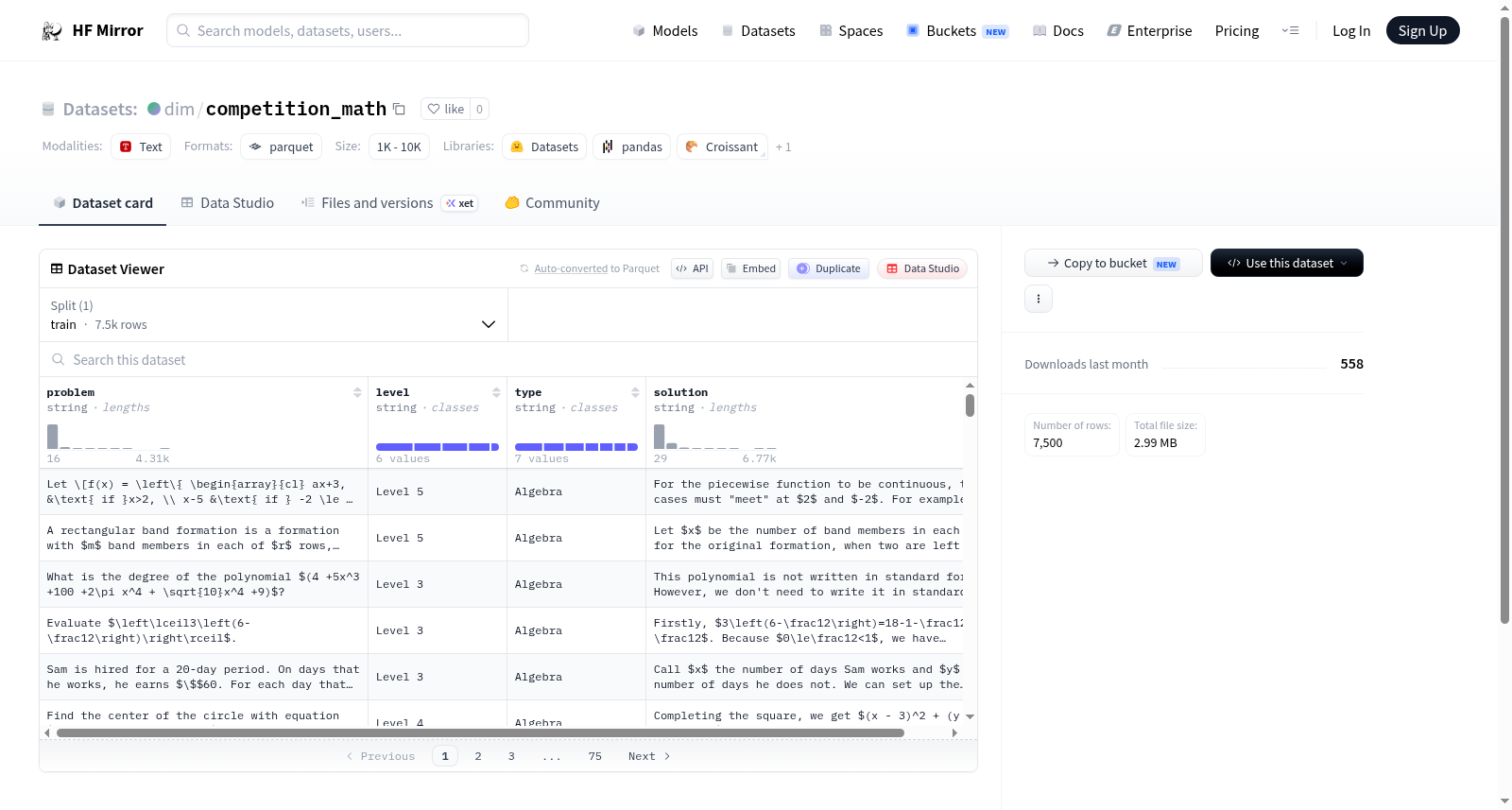Open the navigation overflow menu icon

pos(1290,30)
